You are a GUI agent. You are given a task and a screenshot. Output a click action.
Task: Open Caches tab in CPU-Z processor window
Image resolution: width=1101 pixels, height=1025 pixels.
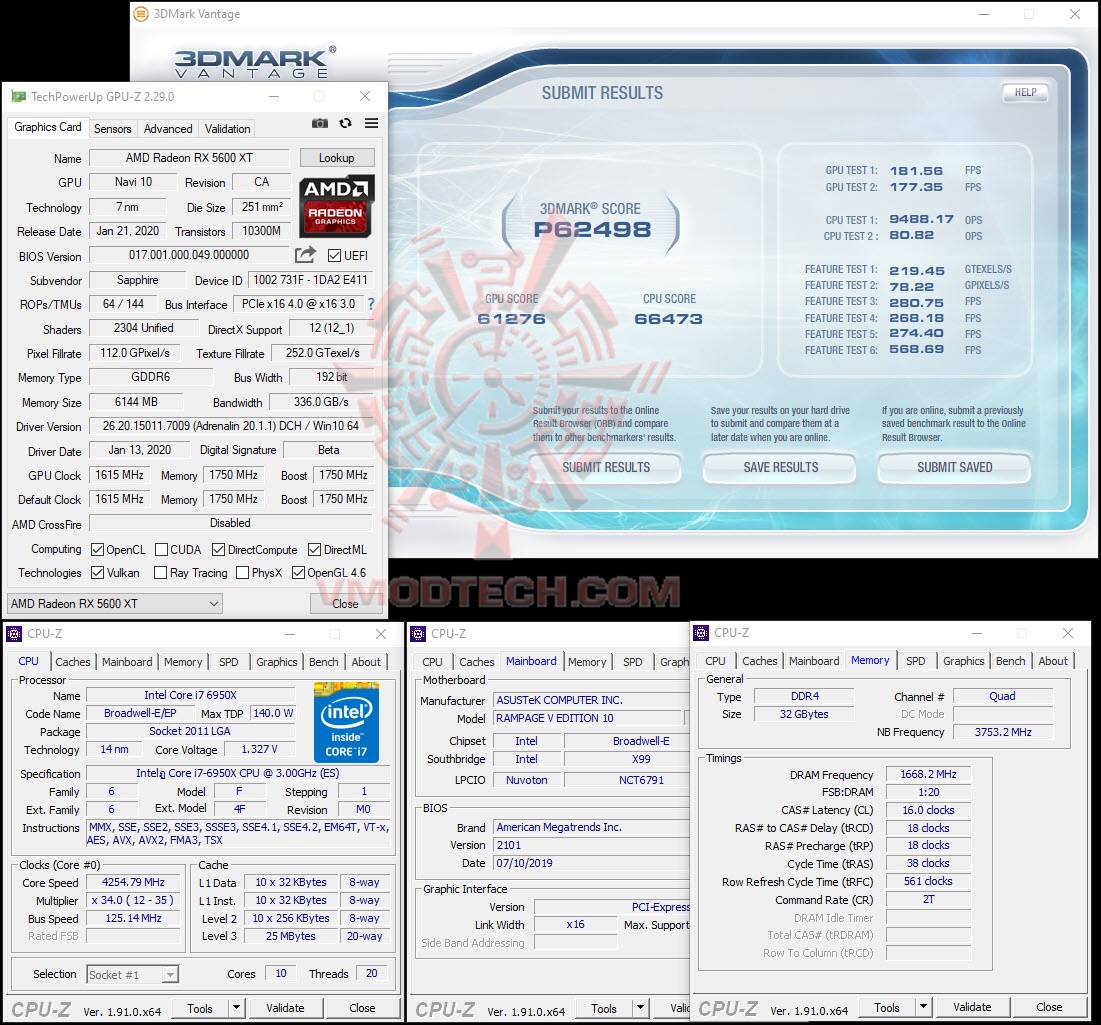pos(73,662)
